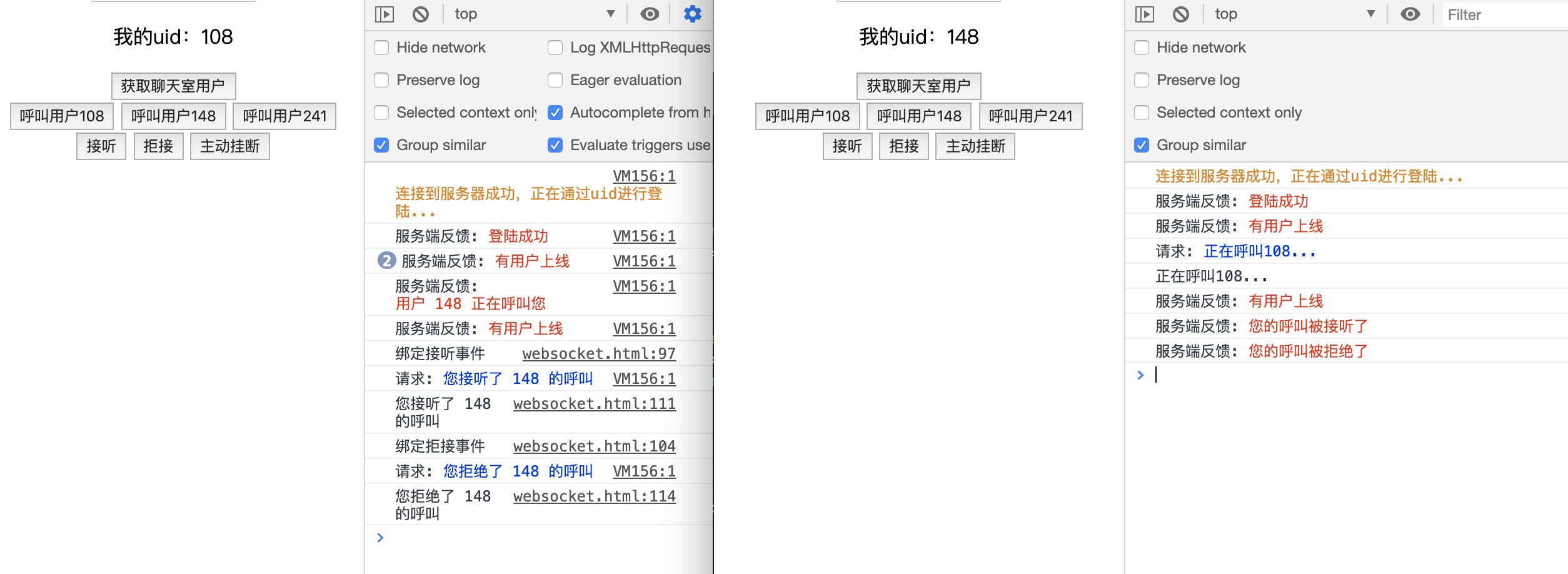Open live expression eye in right DevTools

pos(1410,14)
